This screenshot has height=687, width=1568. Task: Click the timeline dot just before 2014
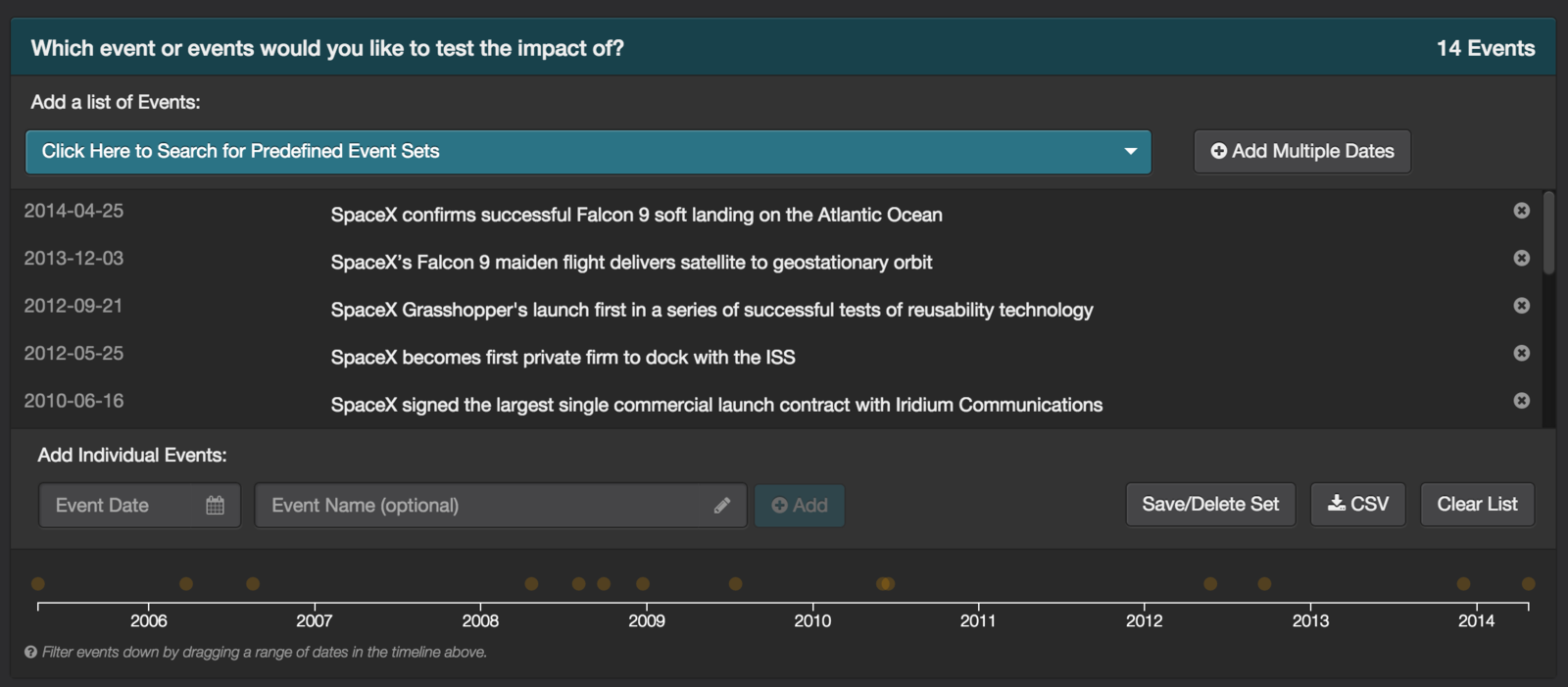[x=1463, y=584]
